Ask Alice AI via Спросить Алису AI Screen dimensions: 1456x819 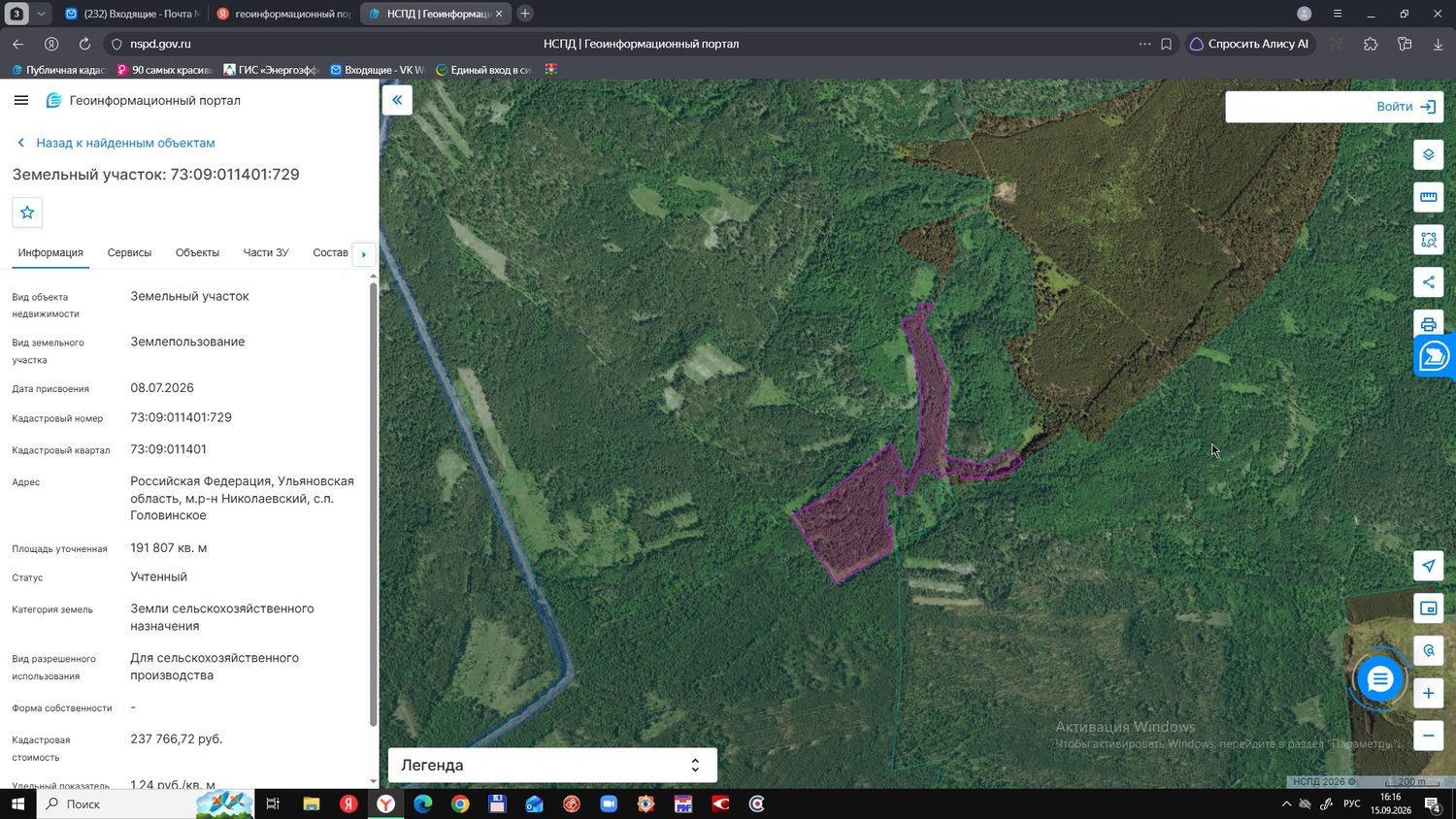pos(1249,44)
